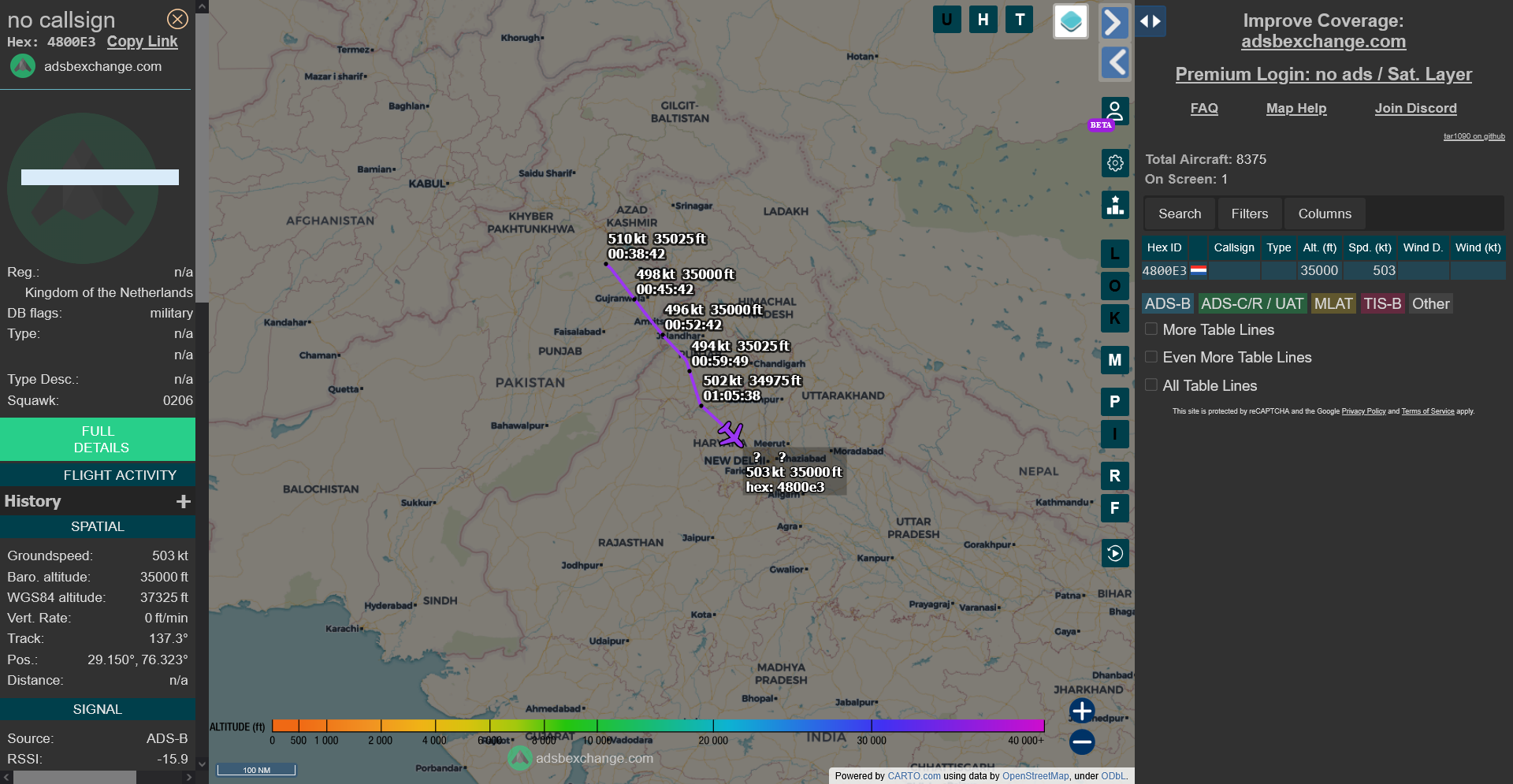Sort table by Hex ID column
This screenshot has width=1513, height=784.
pyautogui.click(x=1164, y=247)
